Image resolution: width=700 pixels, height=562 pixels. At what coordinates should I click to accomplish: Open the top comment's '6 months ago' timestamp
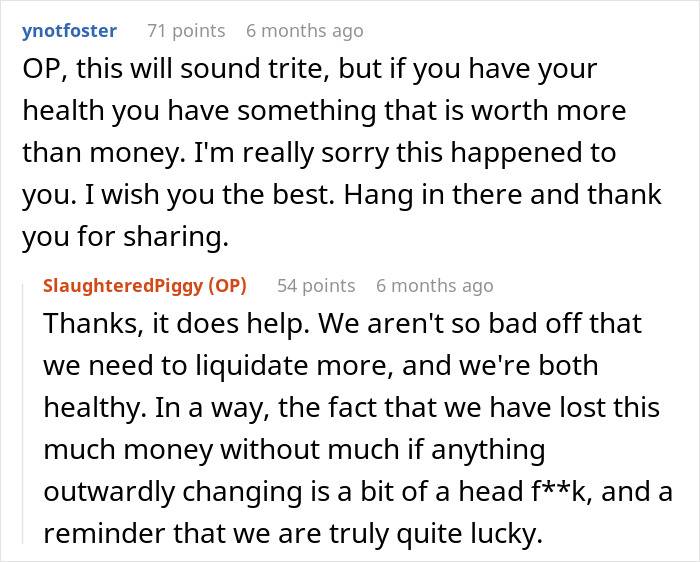tap(305, 31)
